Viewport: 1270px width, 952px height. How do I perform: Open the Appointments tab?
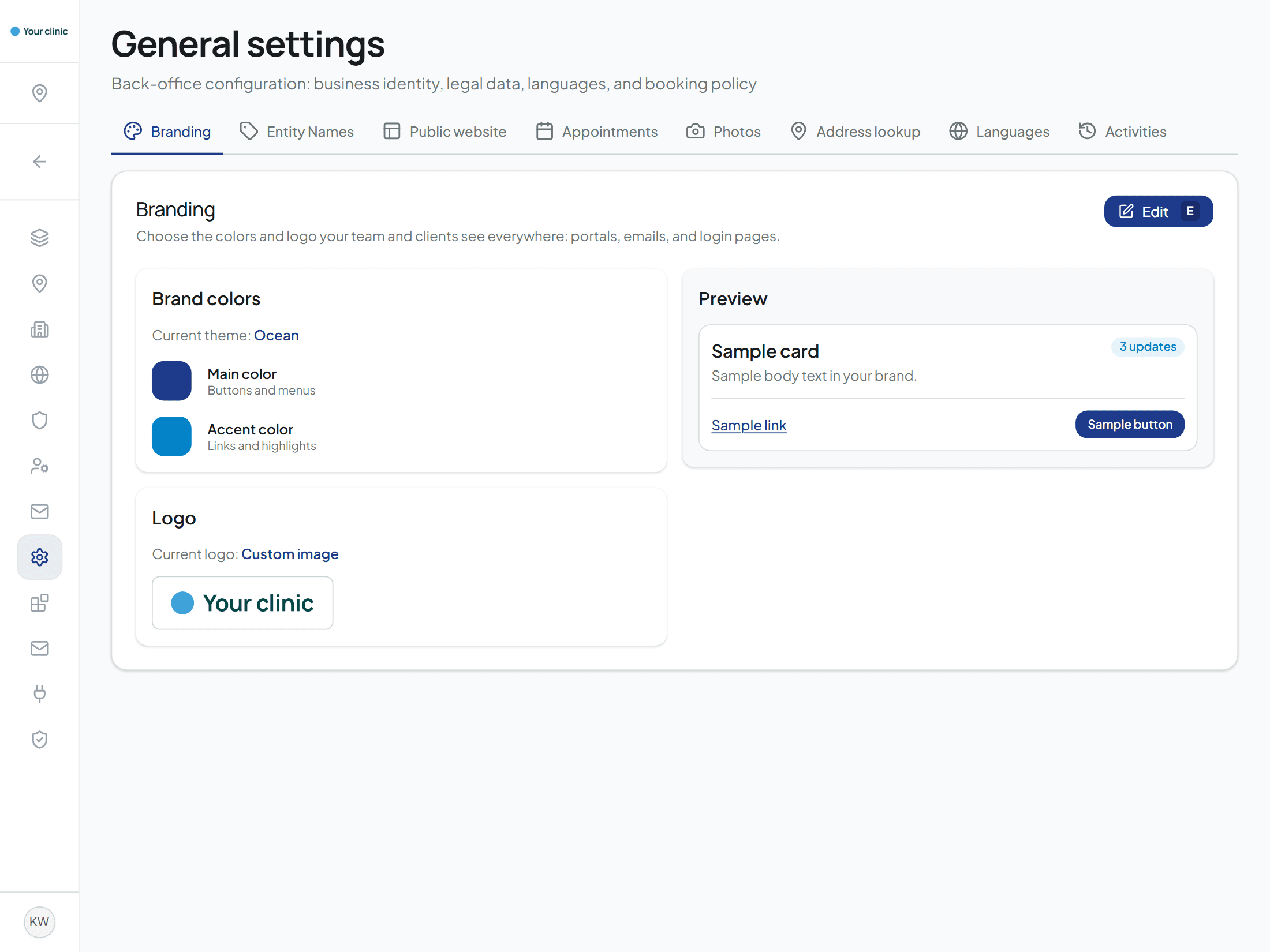click(597, 132)
